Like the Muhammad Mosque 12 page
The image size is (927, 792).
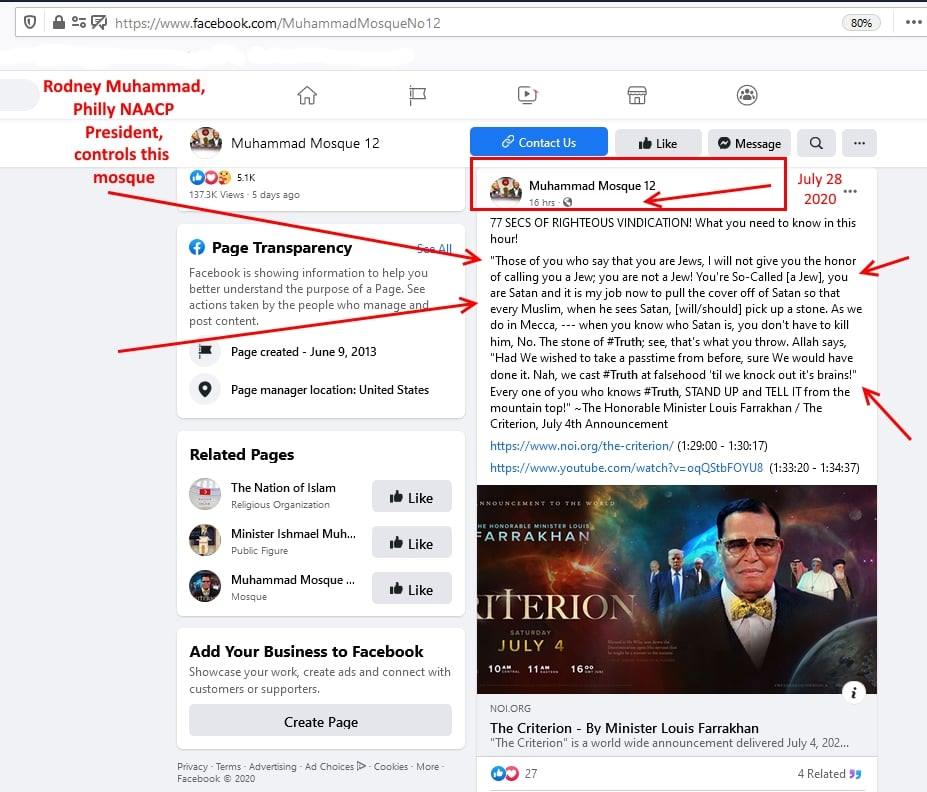click(x=658, y=143)
